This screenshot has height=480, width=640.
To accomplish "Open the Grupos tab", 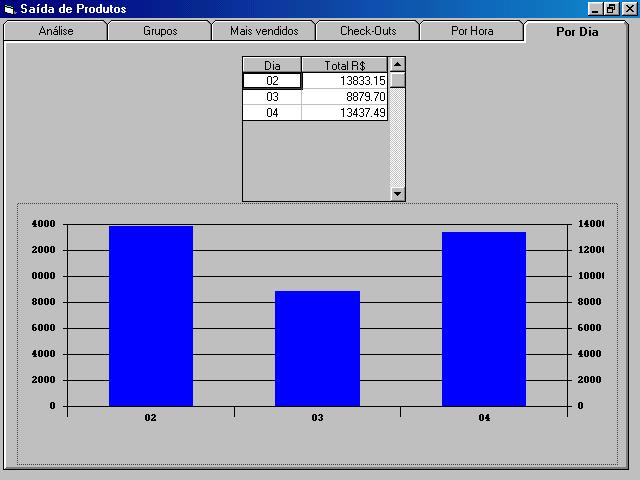I will [x=159, y=31].
